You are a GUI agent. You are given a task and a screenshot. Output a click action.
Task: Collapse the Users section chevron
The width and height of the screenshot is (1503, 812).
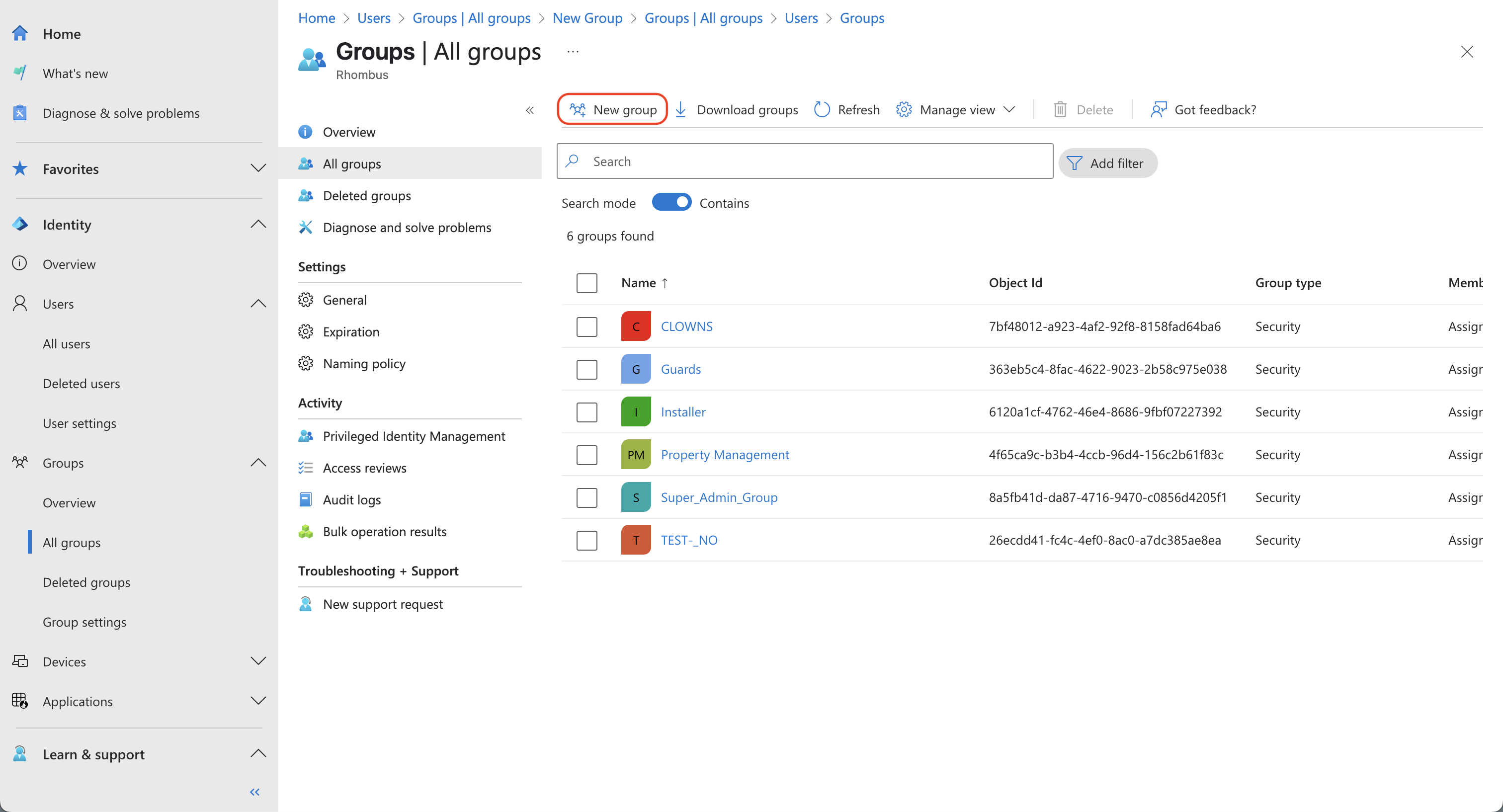coord(258,303)
